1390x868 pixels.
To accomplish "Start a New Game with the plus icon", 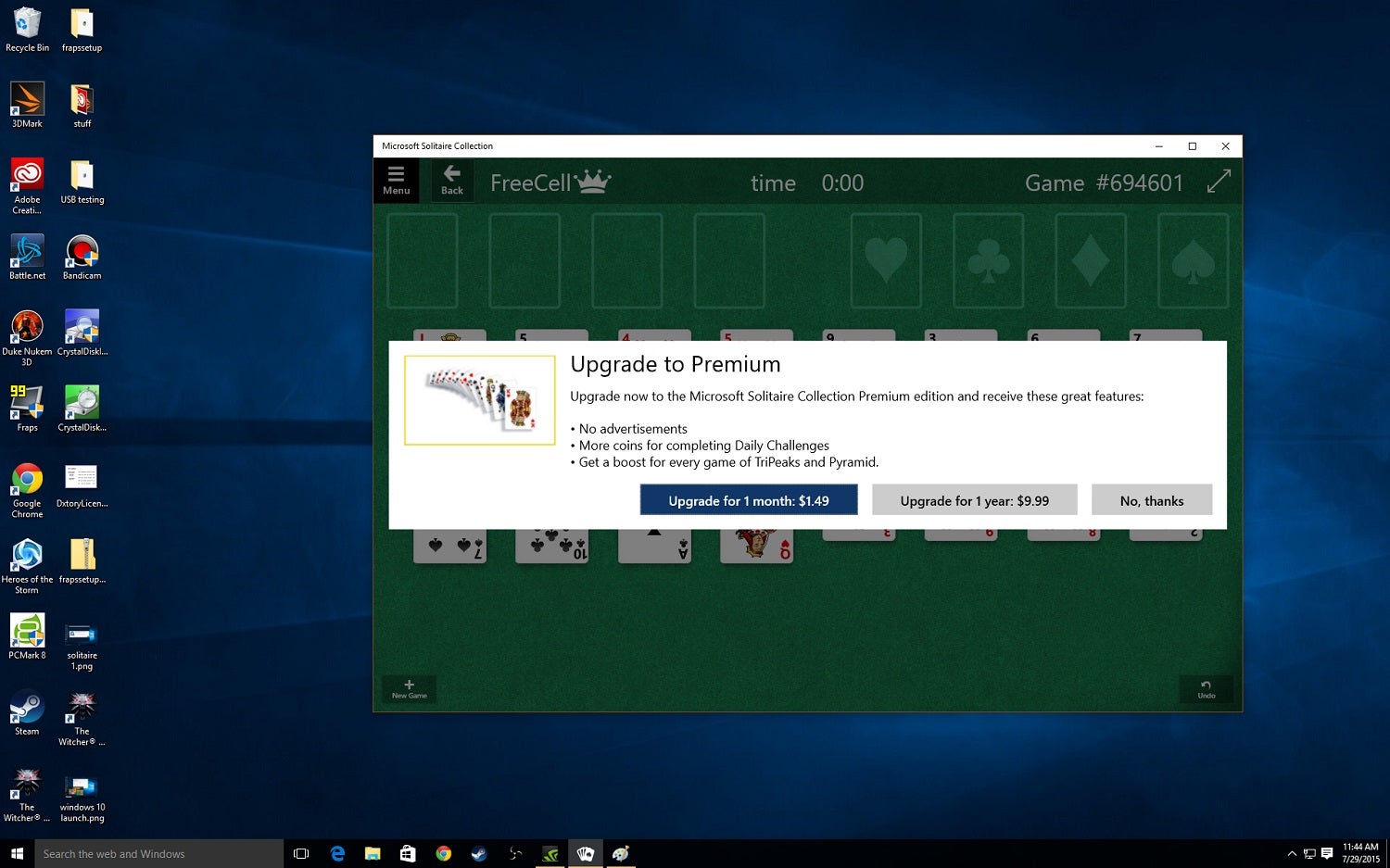I will 409,688.
